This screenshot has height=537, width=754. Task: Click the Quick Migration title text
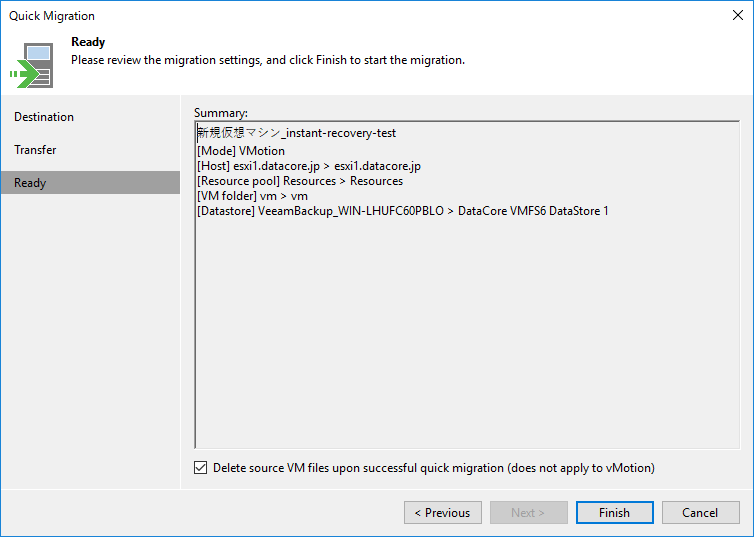52,16
